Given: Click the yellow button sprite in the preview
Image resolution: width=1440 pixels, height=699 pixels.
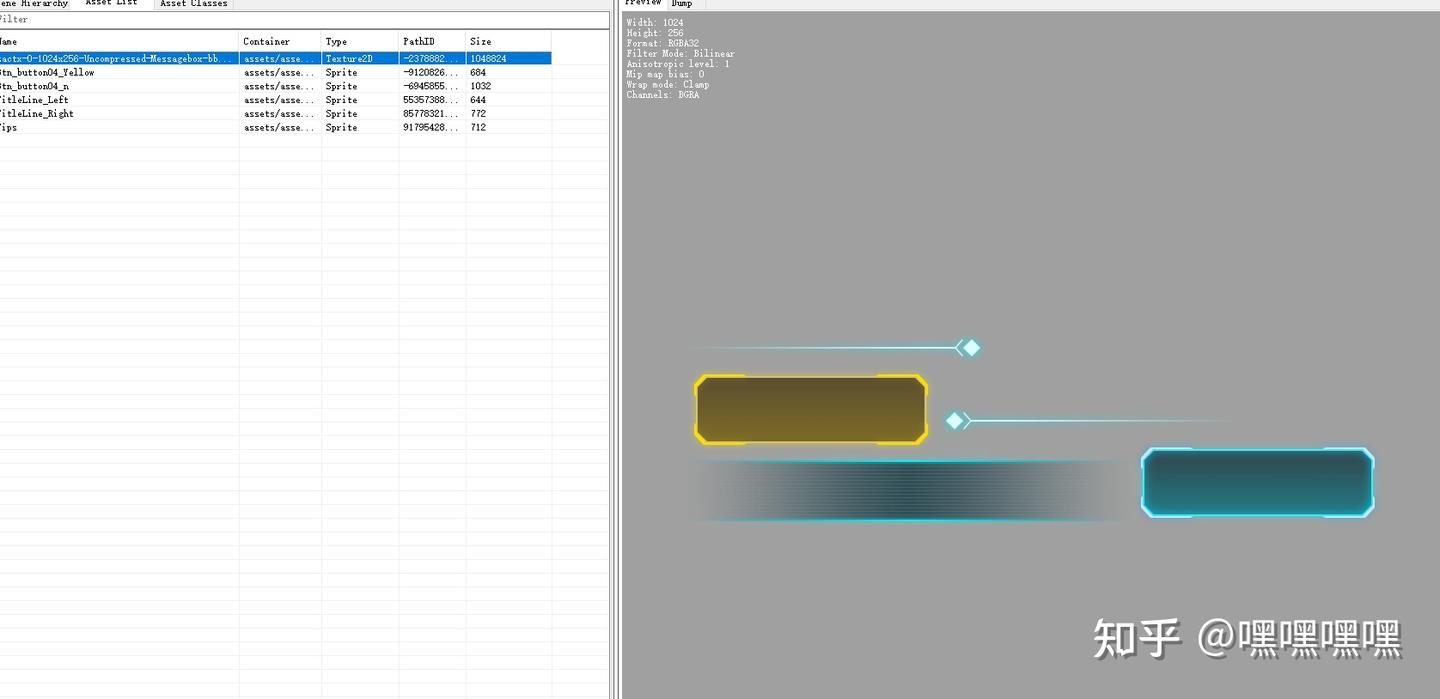Looking at the screenshot, I should 810,408.
